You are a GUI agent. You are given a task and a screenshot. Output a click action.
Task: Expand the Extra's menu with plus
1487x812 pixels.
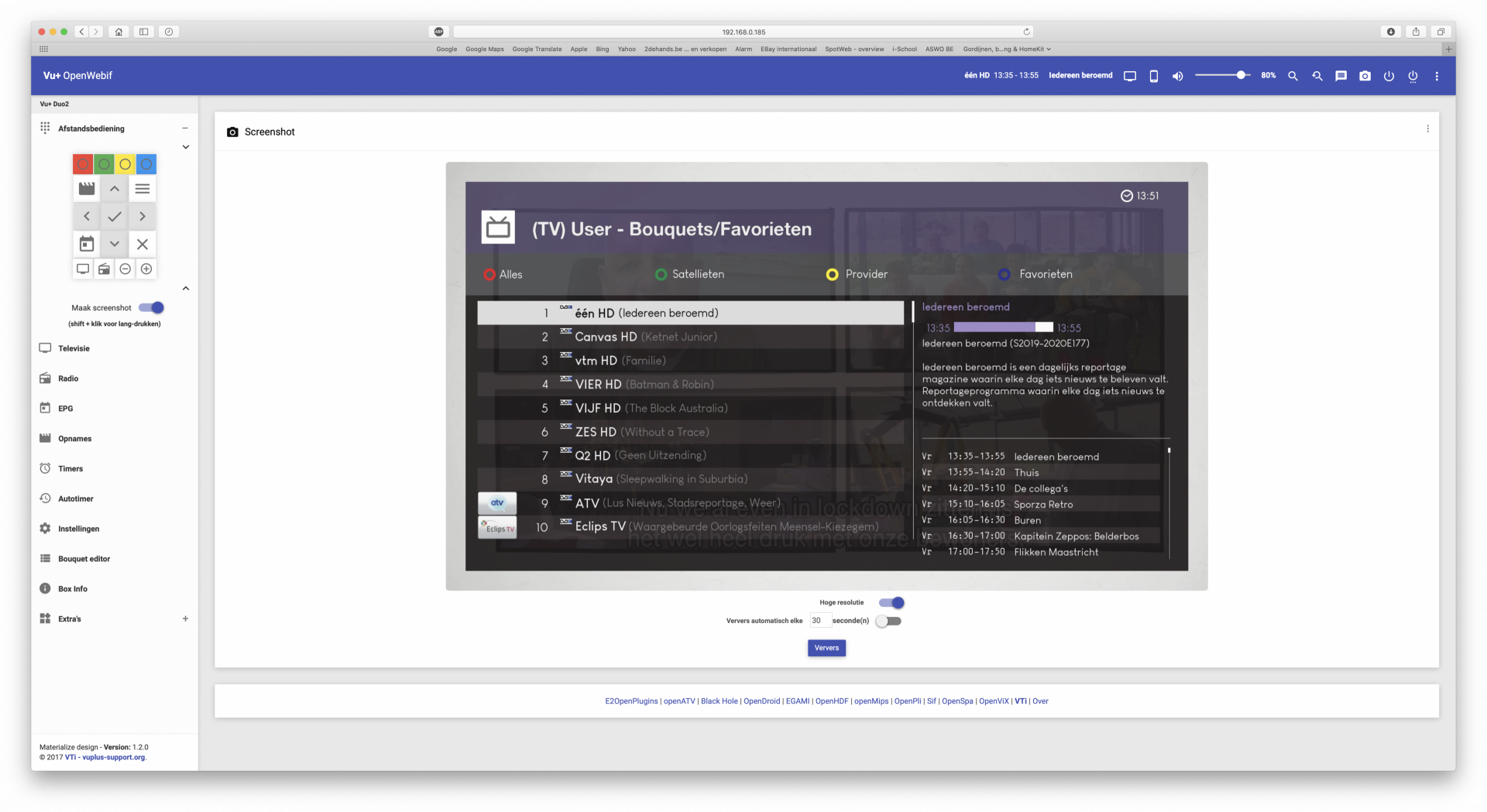coord(185,618)
